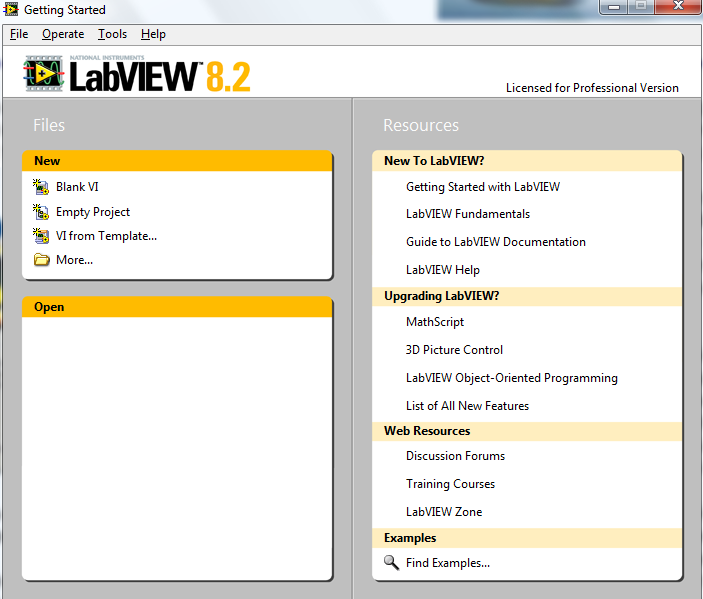Visit LabVIEW Zone
Screen dimensions: 703x599
pos(444,512)
